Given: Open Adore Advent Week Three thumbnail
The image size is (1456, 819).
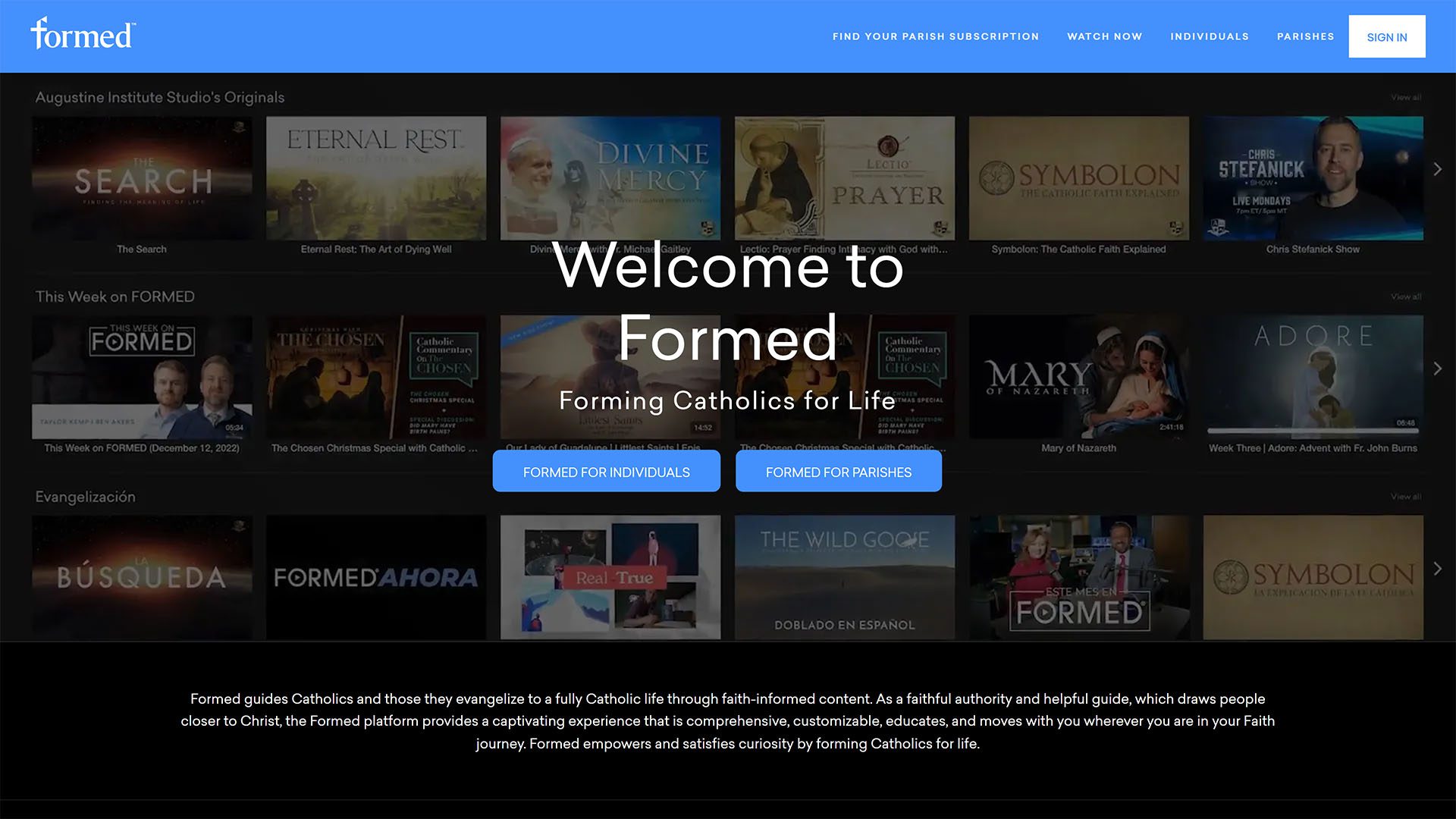Looking at the screenshot, I should tap(1313, 378).
